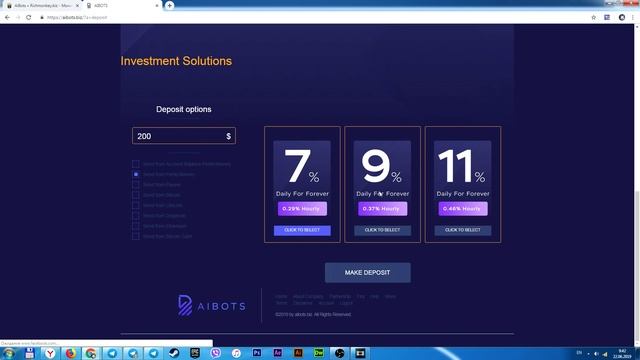Open the News footer link

click(390, 297)
